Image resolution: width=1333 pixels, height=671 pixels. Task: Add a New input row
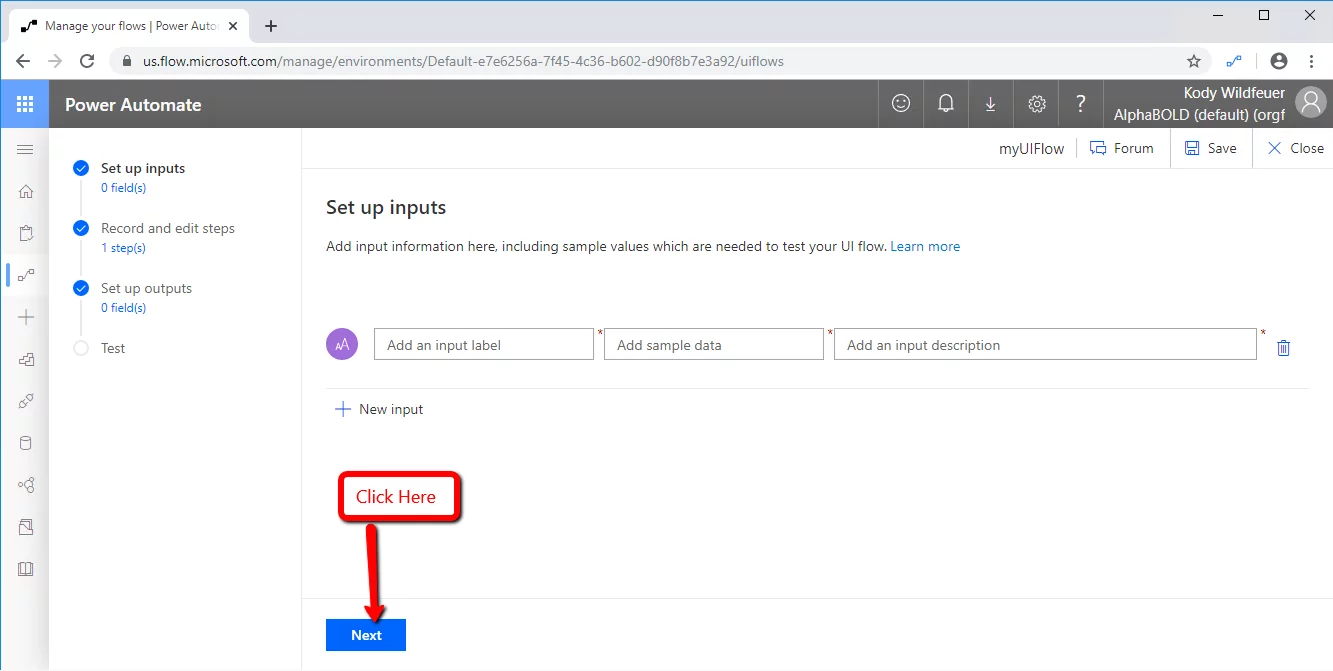379,409
